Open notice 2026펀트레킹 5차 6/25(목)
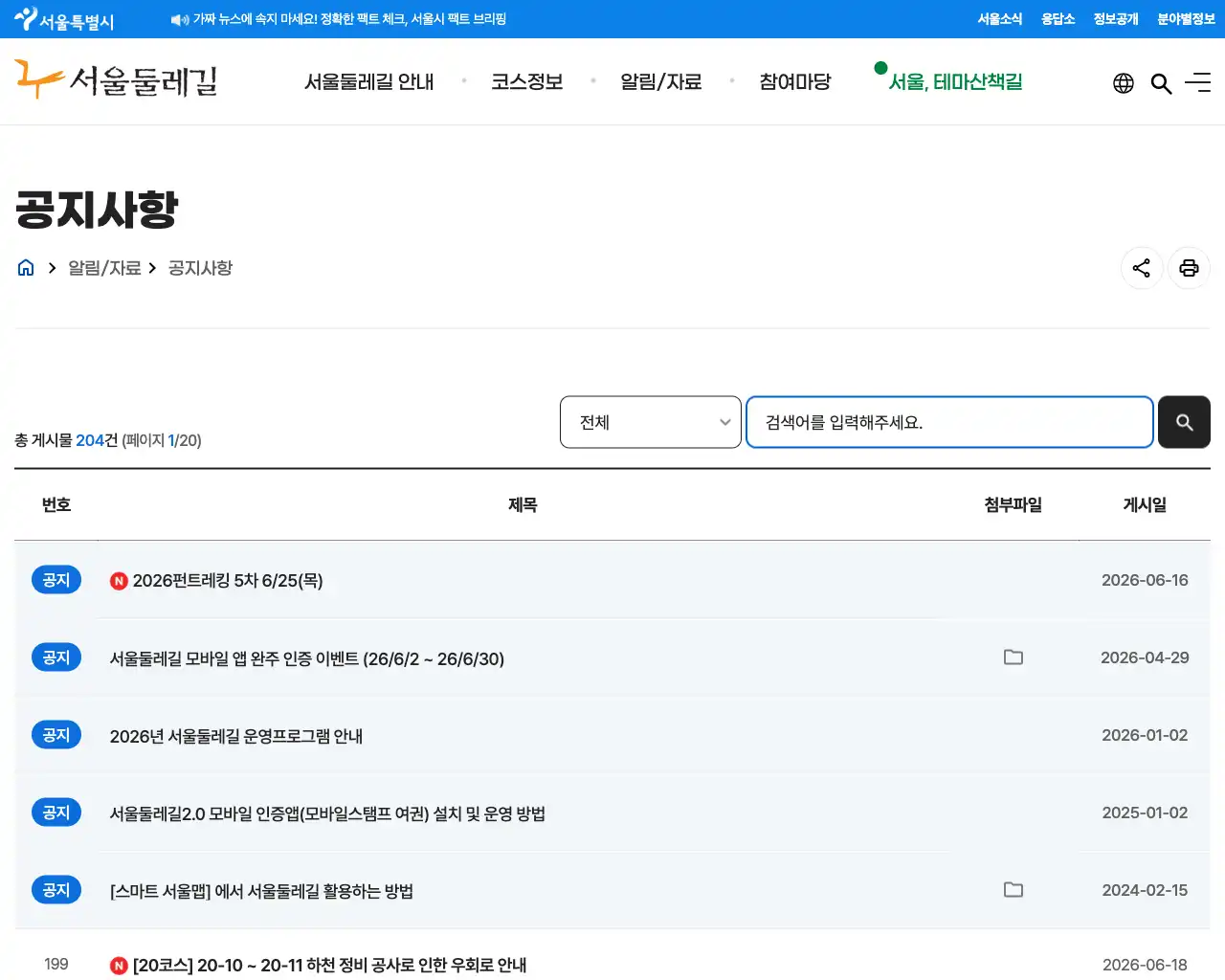Viewport: 1225px width, 980px height. coord(228,581)
